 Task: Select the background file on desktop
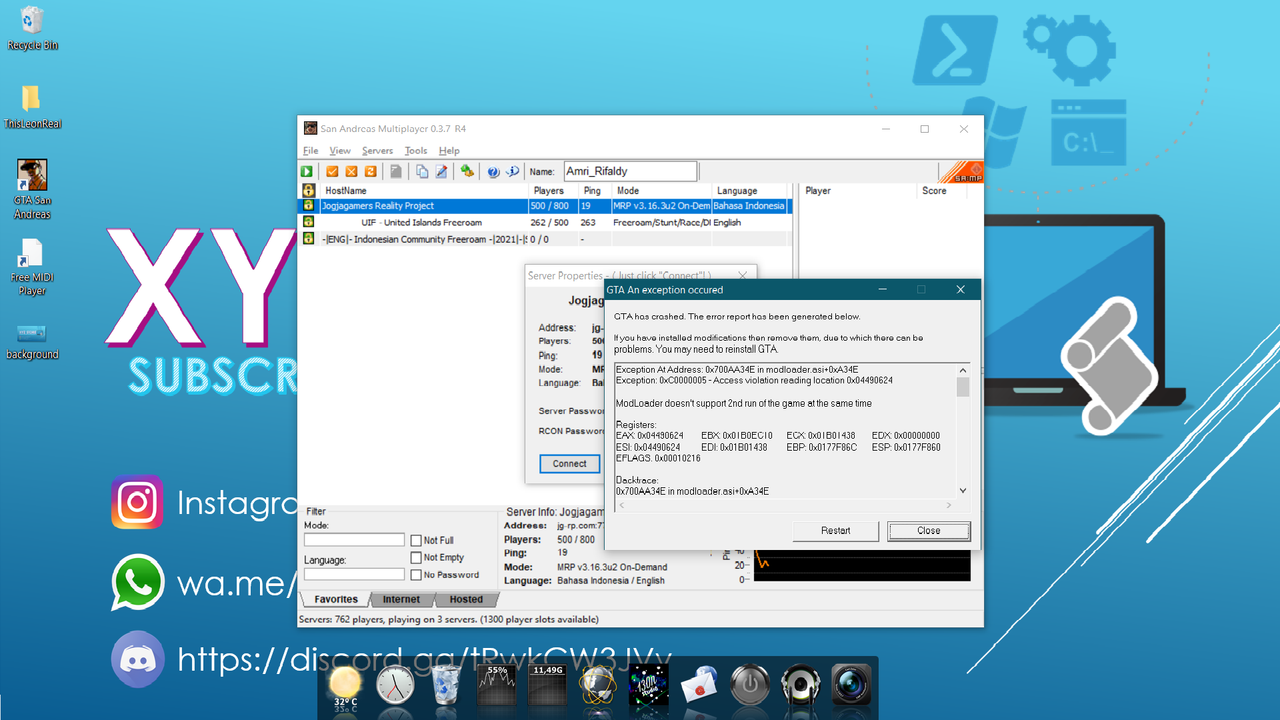click(32, 341)
